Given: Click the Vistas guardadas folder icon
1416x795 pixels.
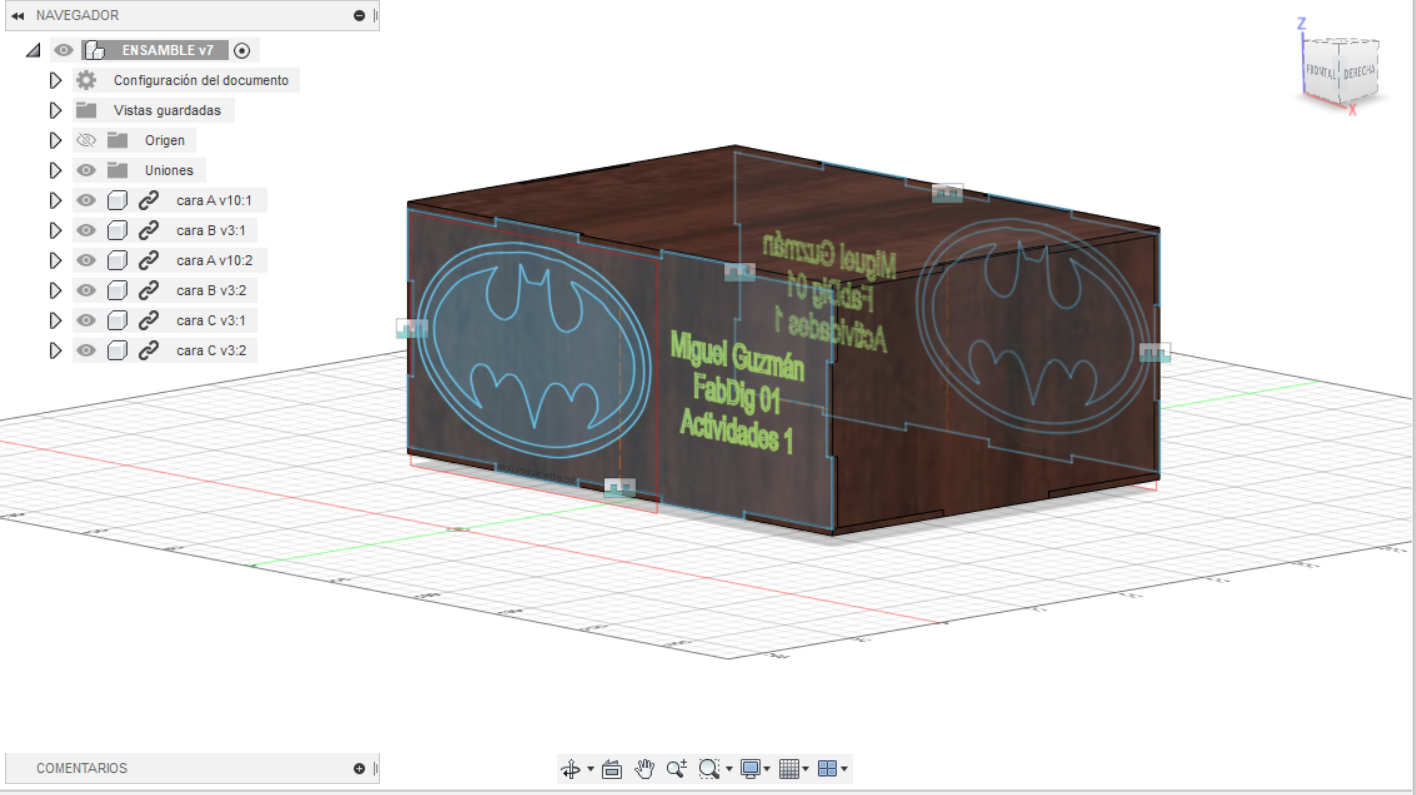Looking at the screenshot, I should tap(86, 110).
